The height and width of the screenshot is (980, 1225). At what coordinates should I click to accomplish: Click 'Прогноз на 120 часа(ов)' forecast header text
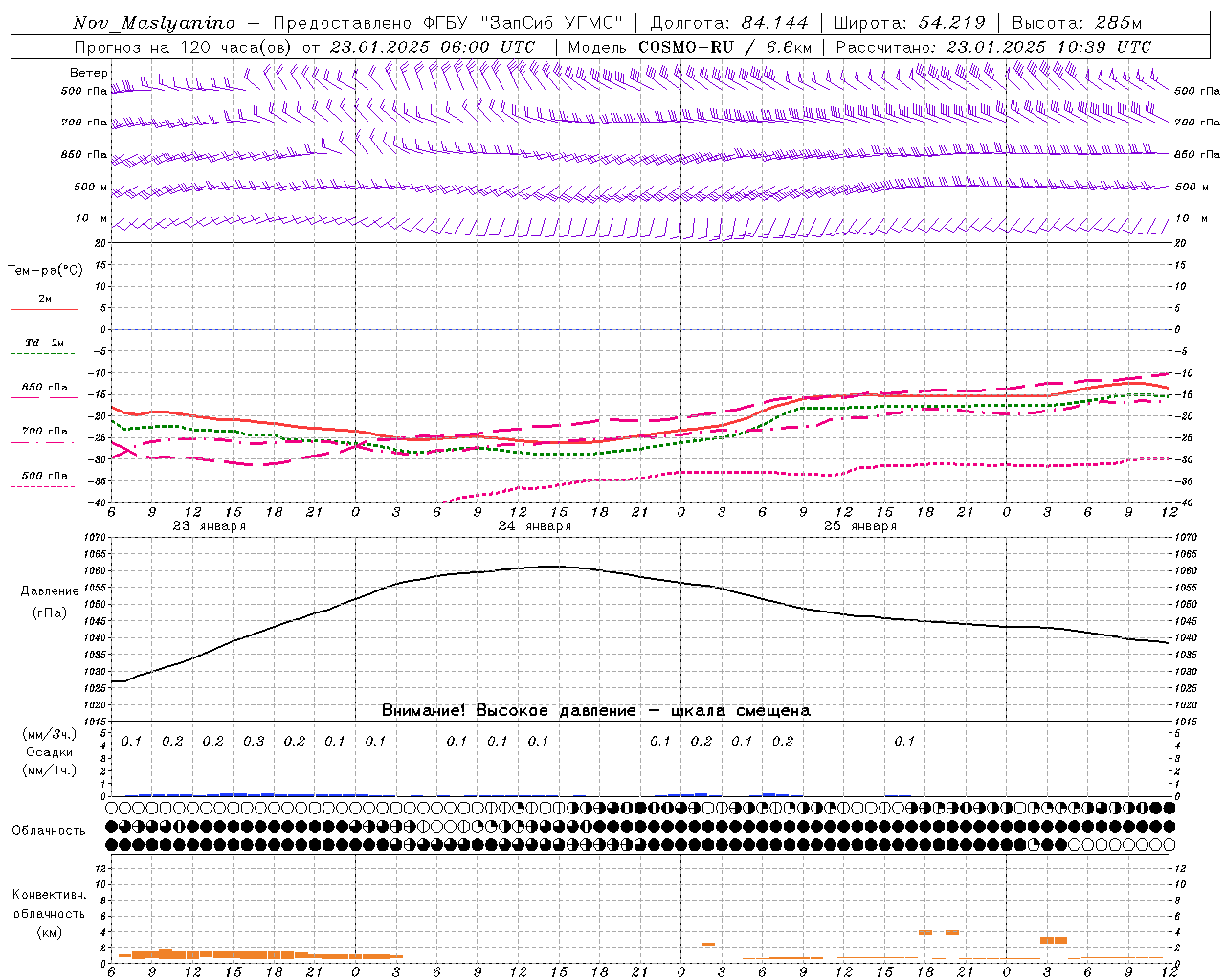coord(184,47)
